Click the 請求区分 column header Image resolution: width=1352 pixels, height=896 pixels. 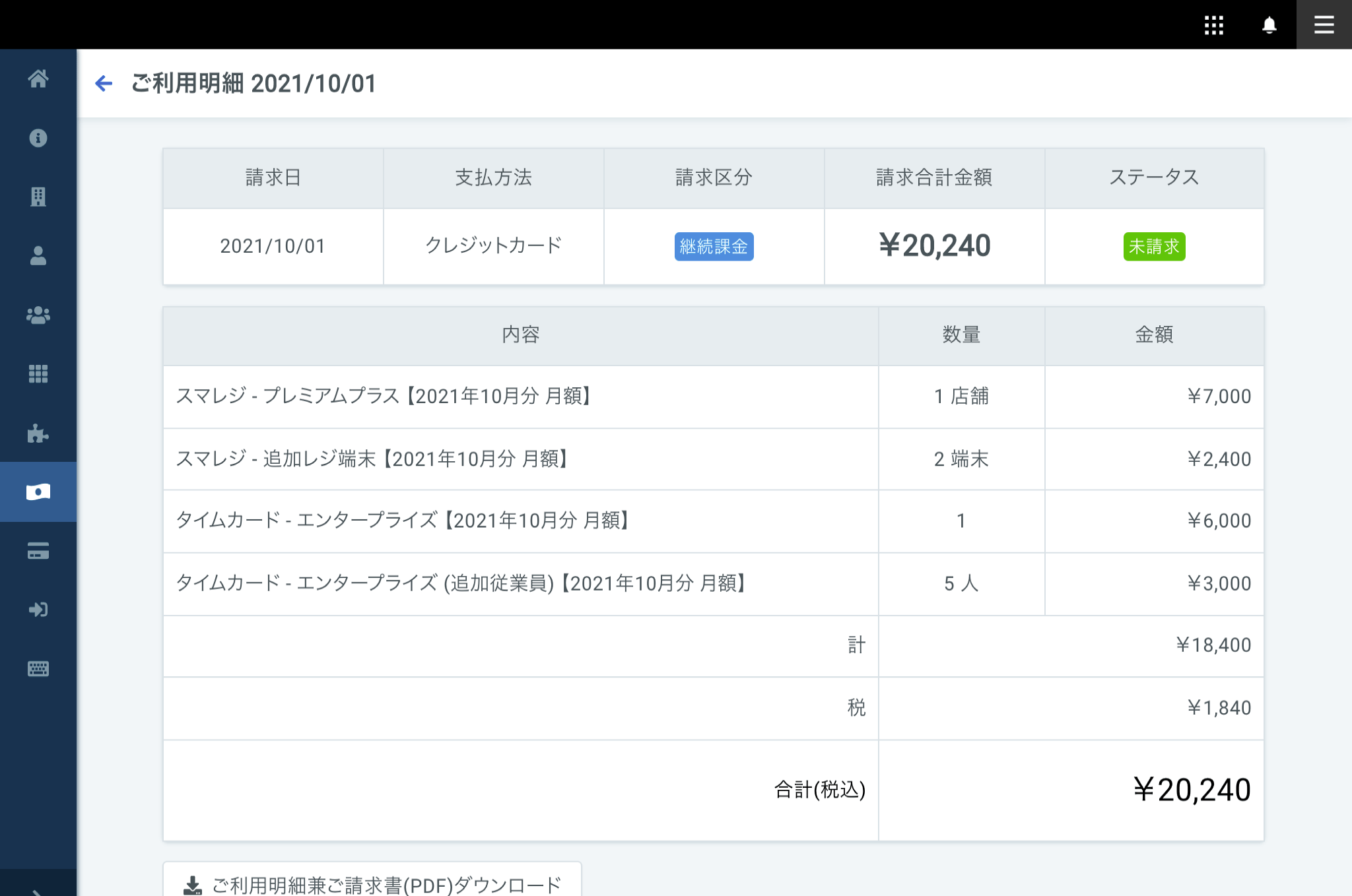pos(714,178)
